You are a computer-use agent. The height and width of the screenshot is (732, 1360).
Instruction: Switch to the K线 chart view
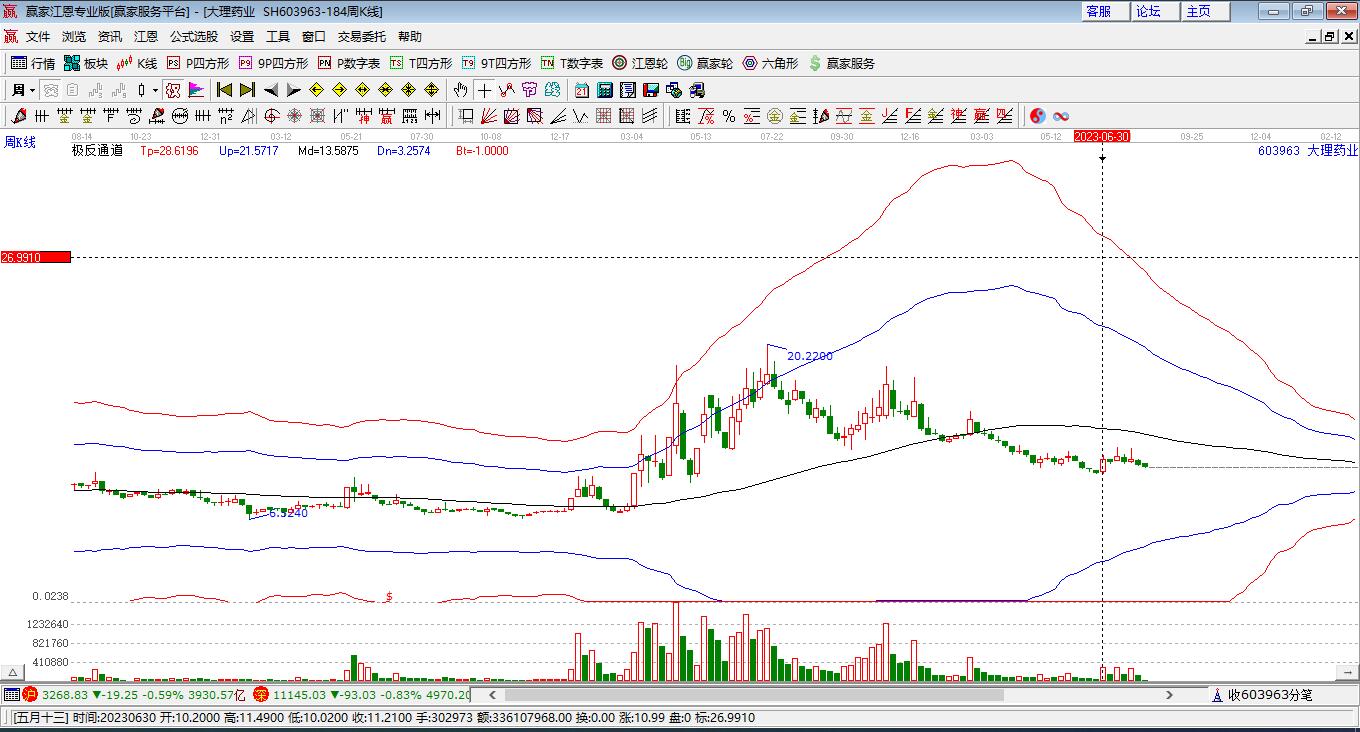137,63
